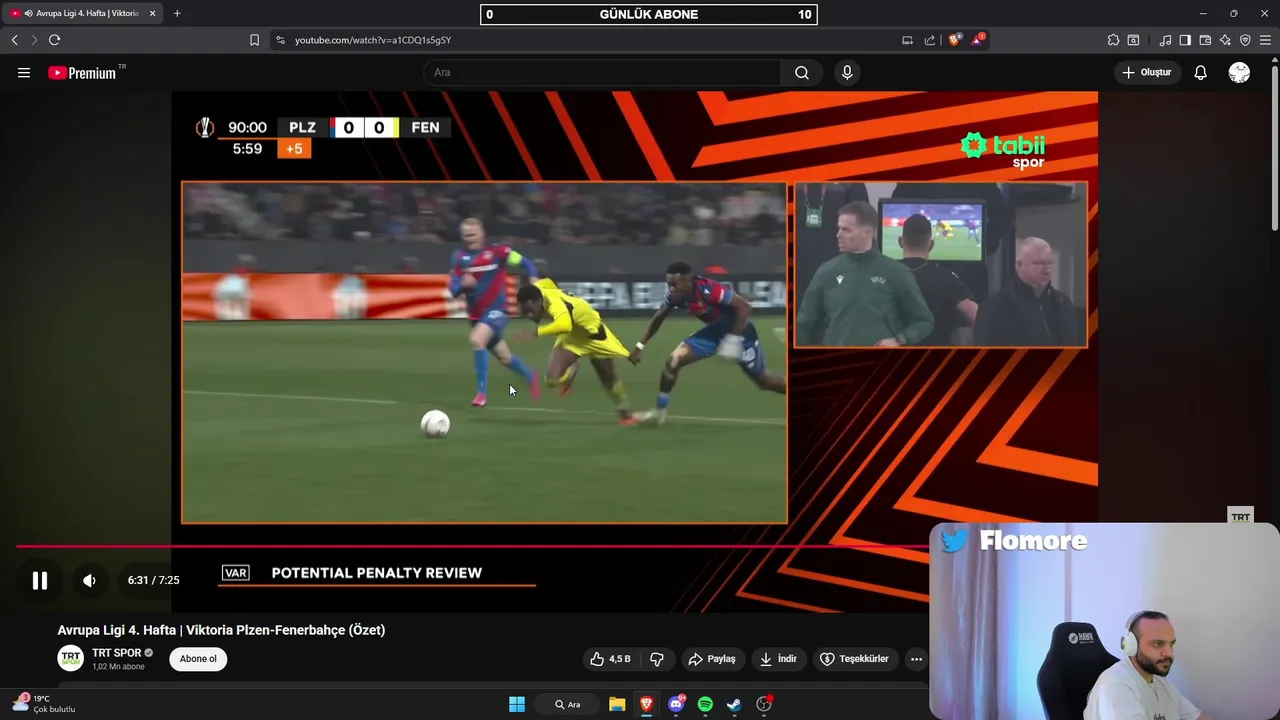The width and height of the screenshot is (1280, 720).
Task: Select the Avrupa Ligi 4. Hafta browser tab
Action: tap(82, 13)
